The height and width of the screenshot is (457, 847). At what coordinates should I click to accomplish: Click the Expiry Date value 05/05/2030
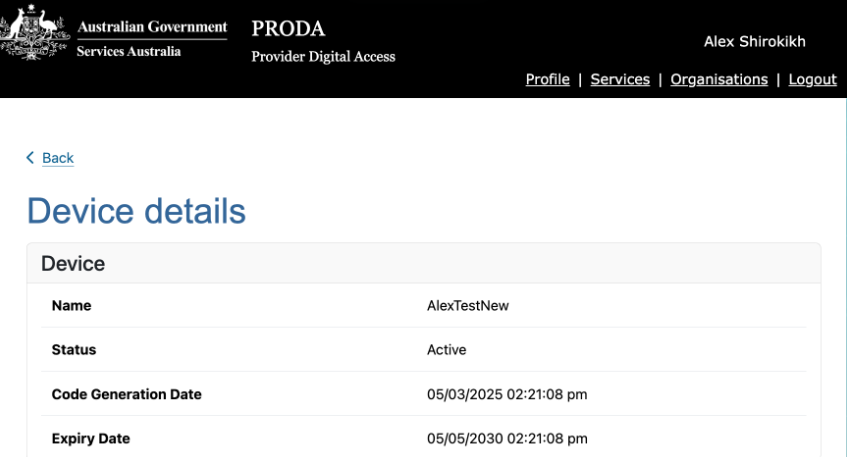point(507,439)
